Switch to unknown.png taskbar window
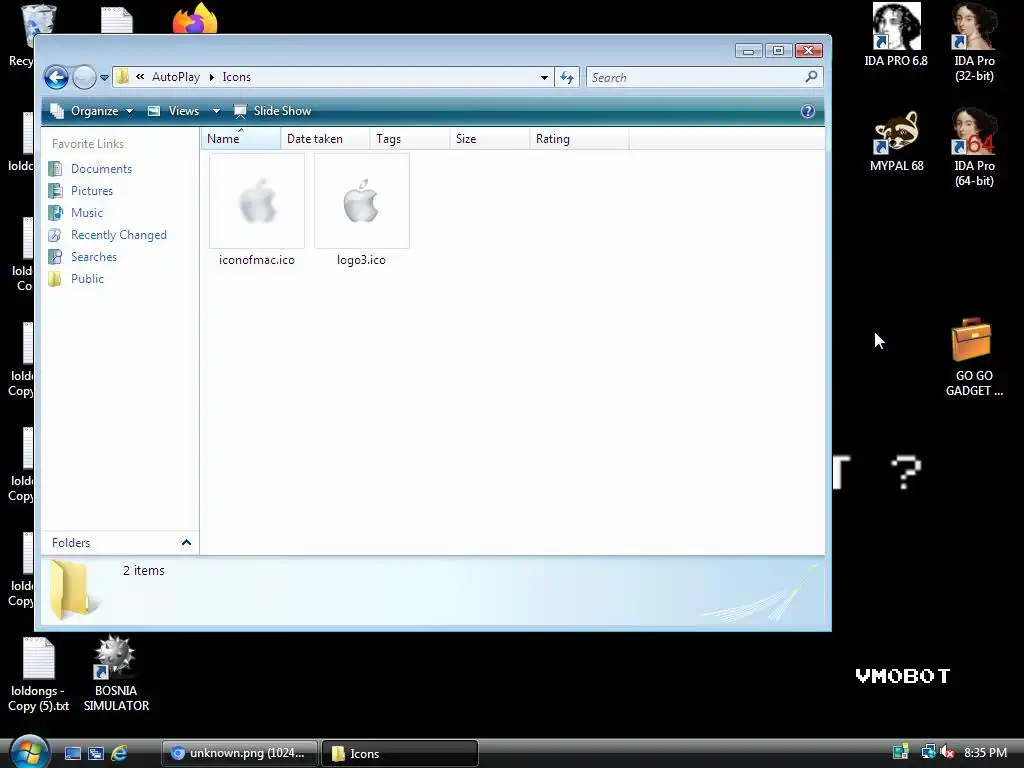The image size is (1024, 768). 239,753
